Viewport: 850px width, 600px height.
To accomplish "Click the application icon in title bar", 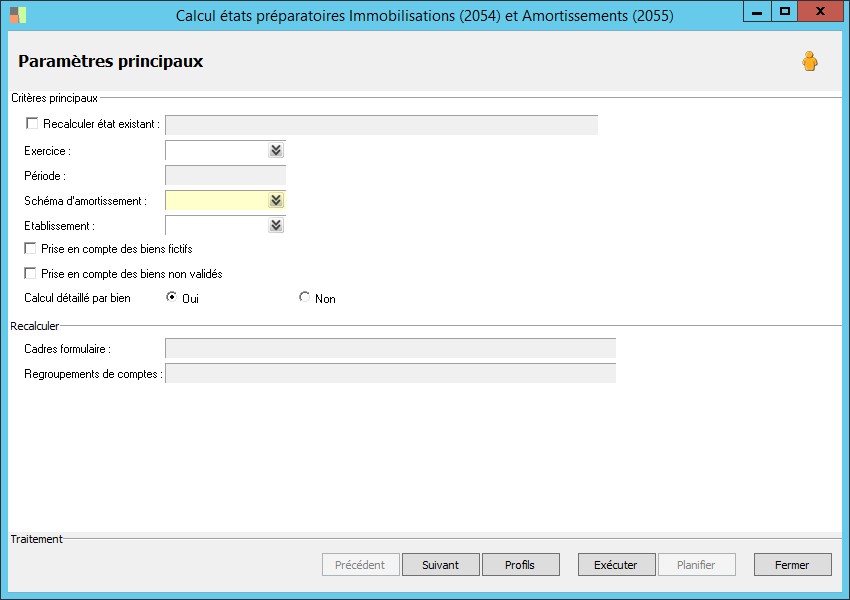I will click(18, 15).
